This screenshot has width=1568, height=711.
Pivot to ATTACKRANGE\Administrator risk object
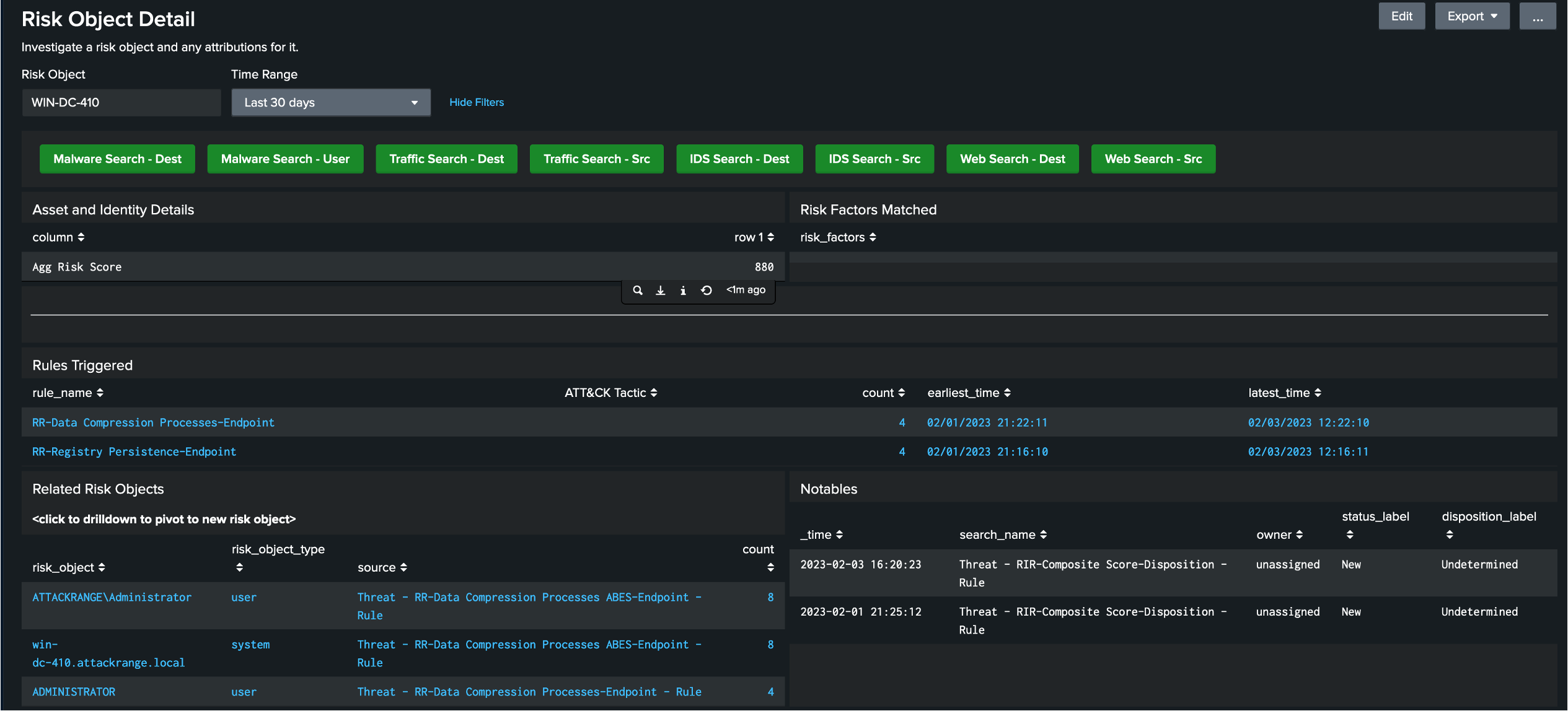[112, 597]
